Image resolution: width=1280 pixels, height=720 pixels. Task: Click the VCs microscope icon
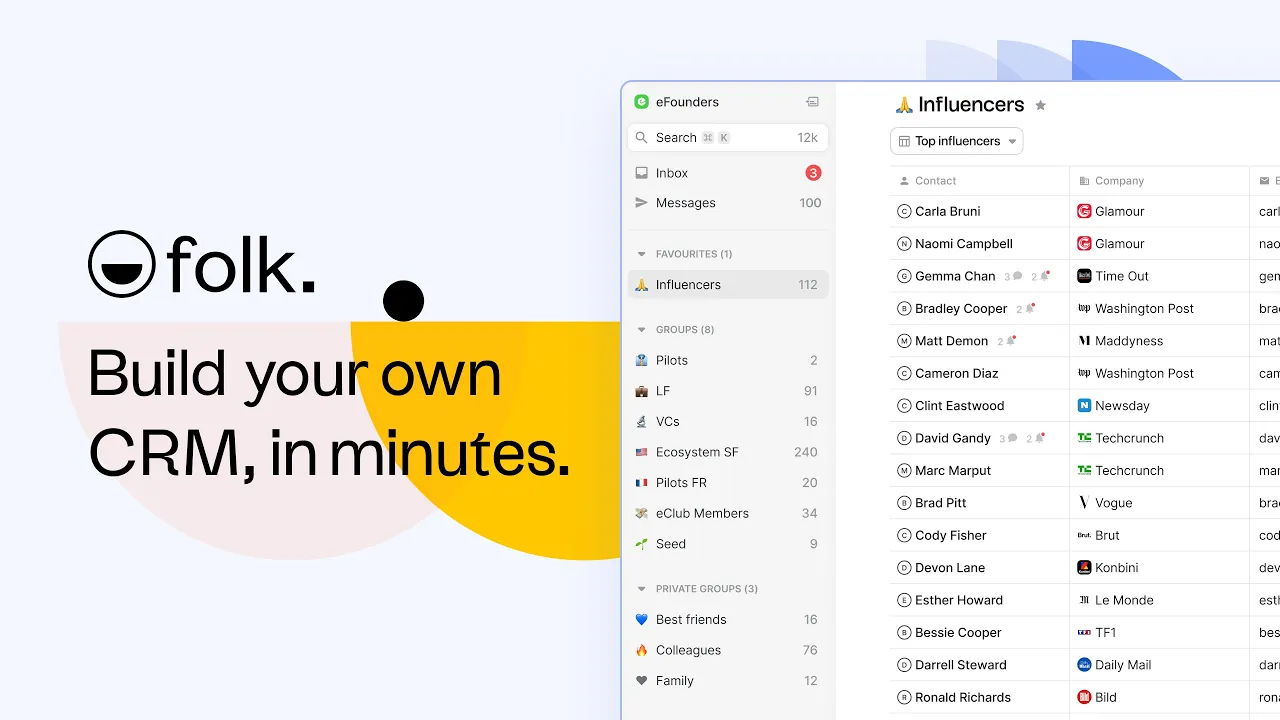[x=642, y=422]
